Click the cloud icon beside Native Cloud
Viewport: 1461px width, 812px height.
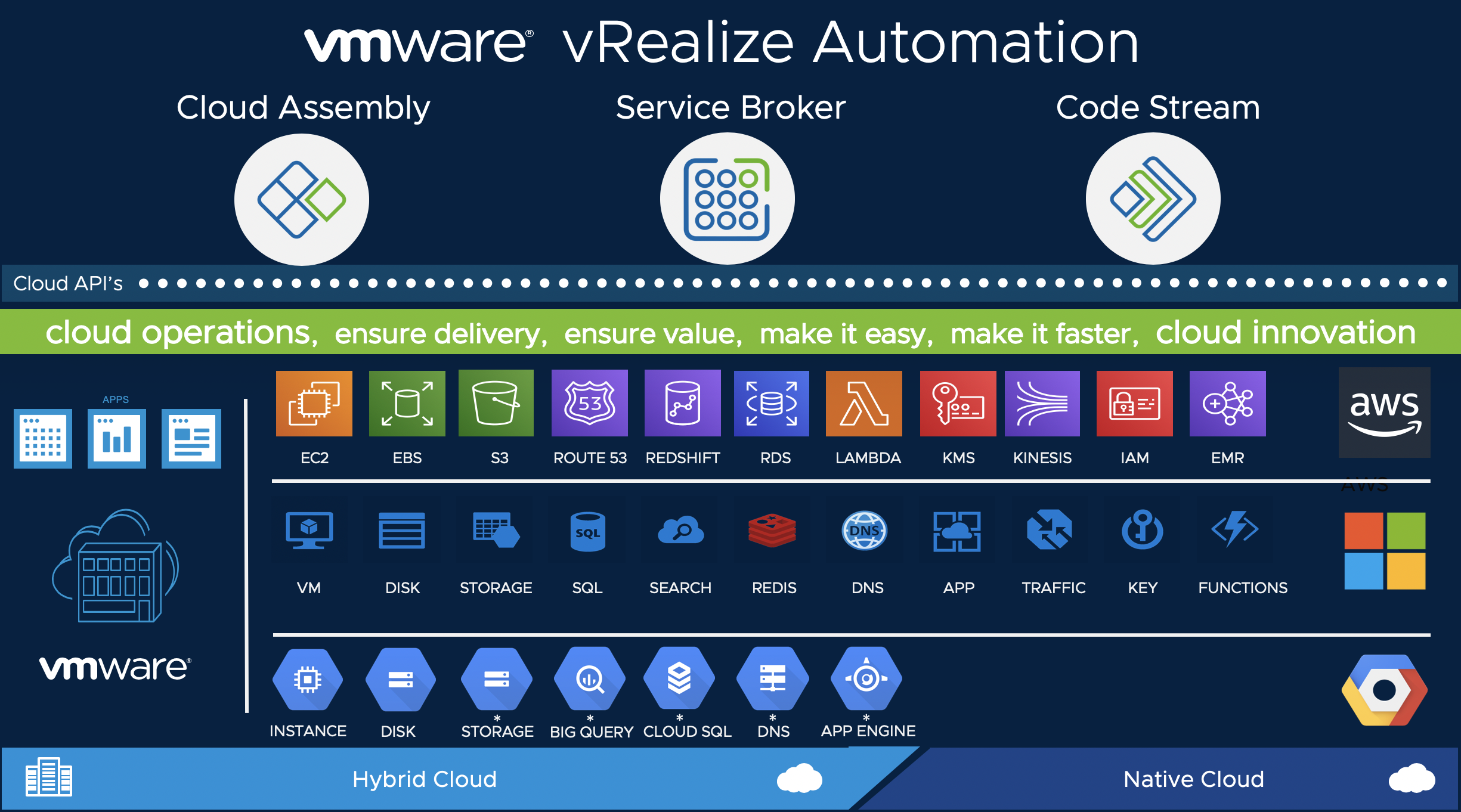click(x=1412, y=777)
